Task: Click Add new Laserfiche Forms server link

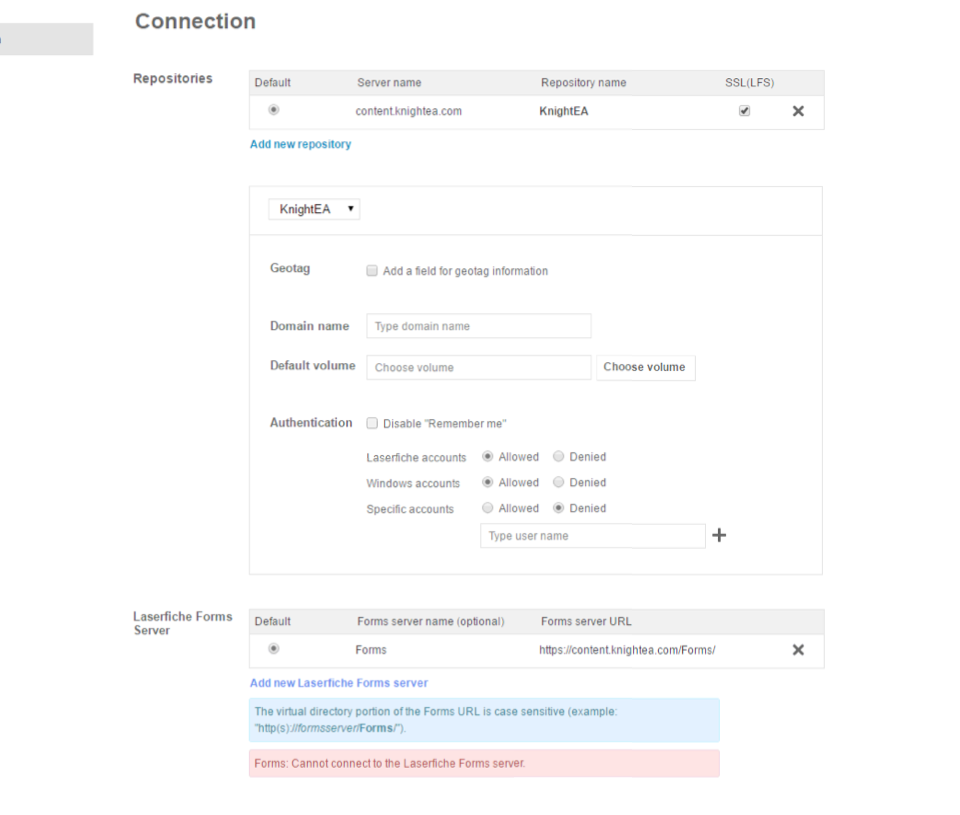Action: [338, 683]
